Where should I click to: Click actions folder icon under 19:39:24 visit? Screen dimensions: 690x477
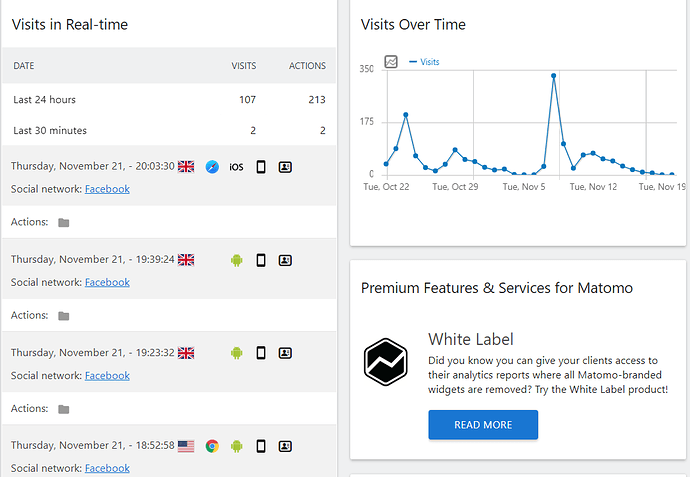click(64, 316)
